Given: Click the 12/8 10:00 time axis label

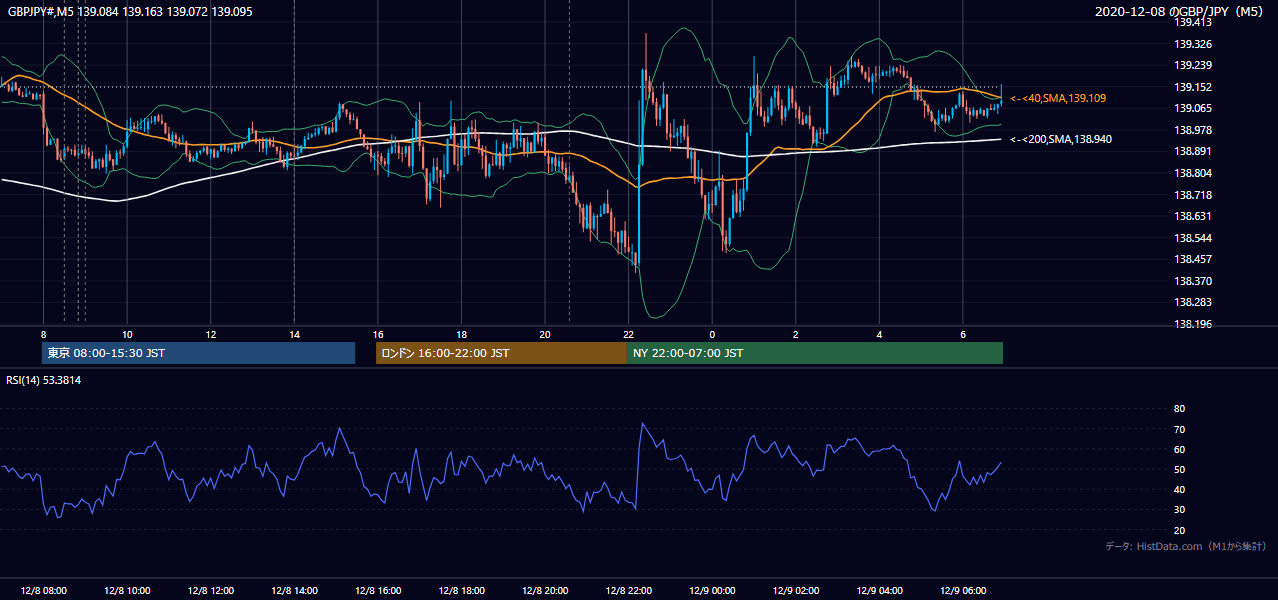Looking at the screenshot, I should [x=126, y=590].
